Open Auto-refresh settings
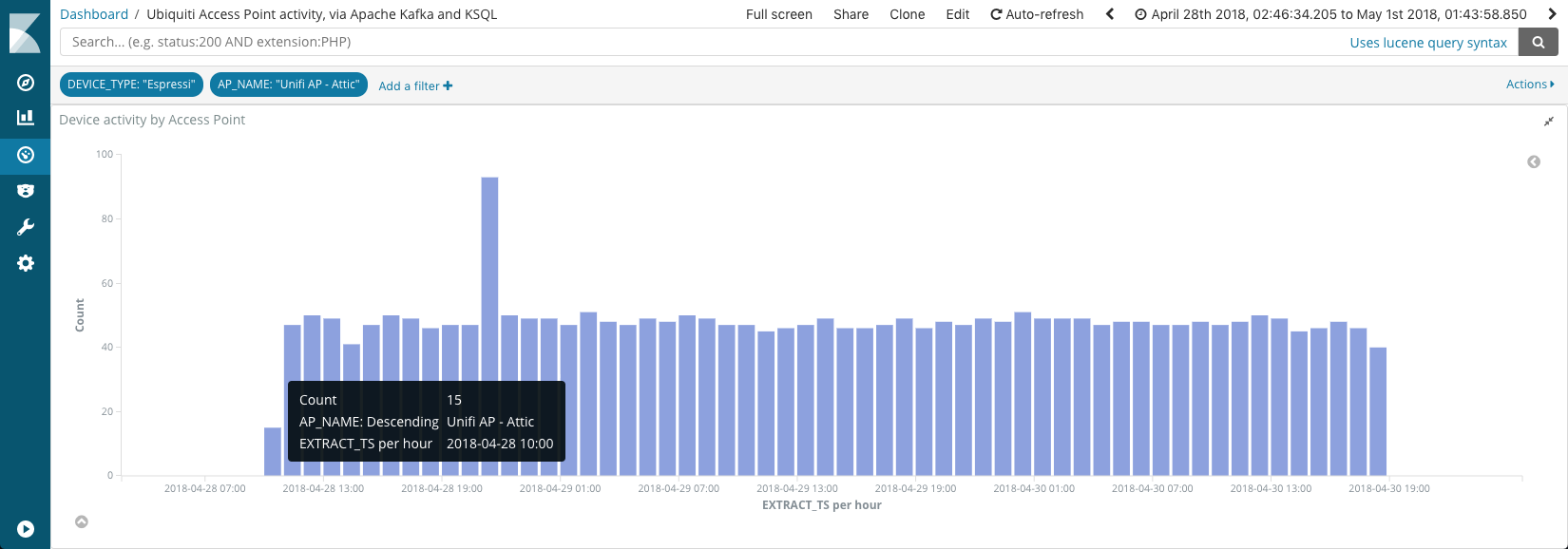The image size is (1568, 549). tap(1037, 14)
